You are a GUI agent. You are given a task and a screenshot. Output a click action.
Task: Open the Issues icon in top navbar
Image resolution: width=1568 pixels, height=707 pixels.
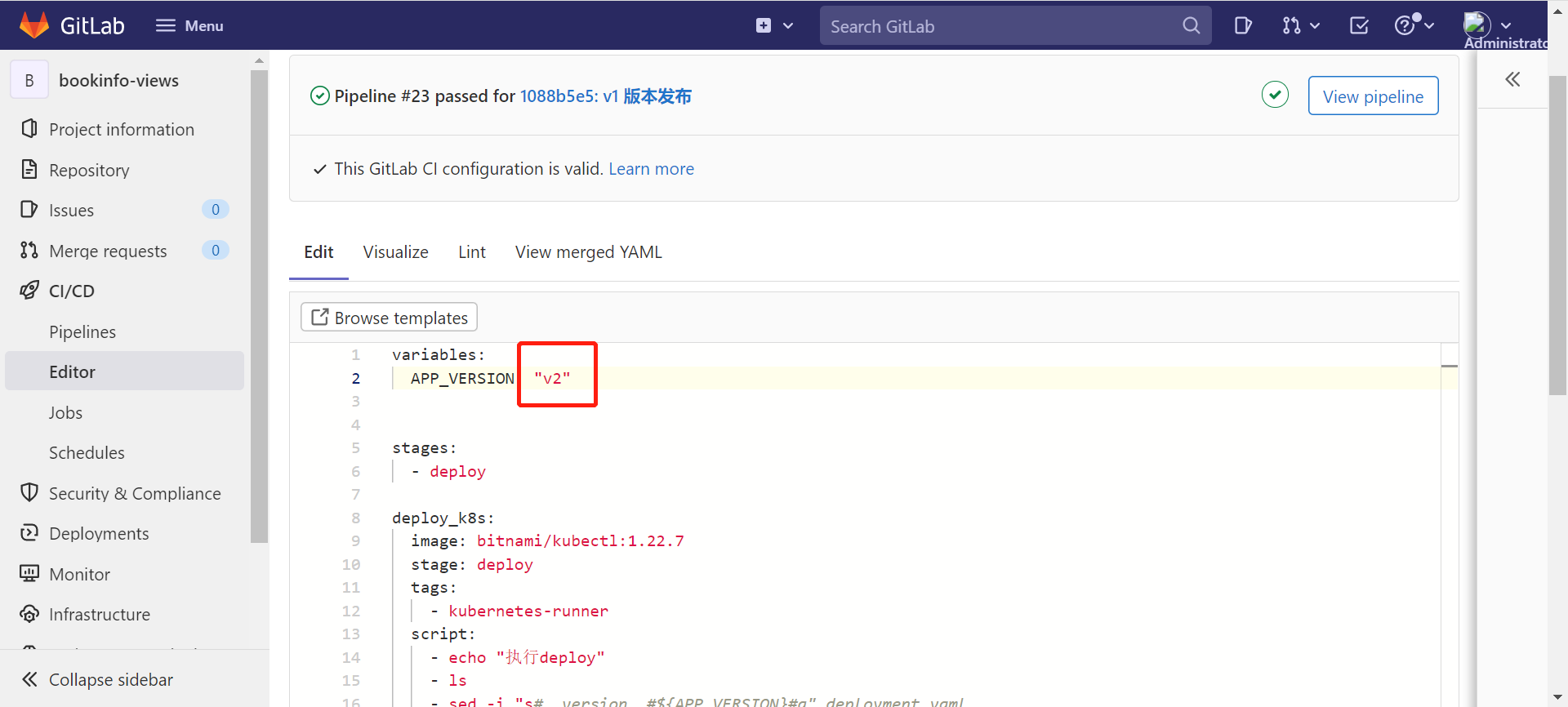[x=1243, y=25]
